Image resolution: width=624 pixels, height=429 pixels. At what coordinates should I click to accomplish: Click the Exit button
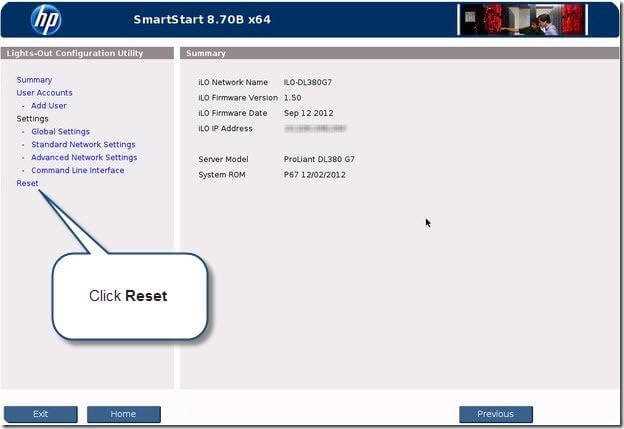[x=41, y=414]
